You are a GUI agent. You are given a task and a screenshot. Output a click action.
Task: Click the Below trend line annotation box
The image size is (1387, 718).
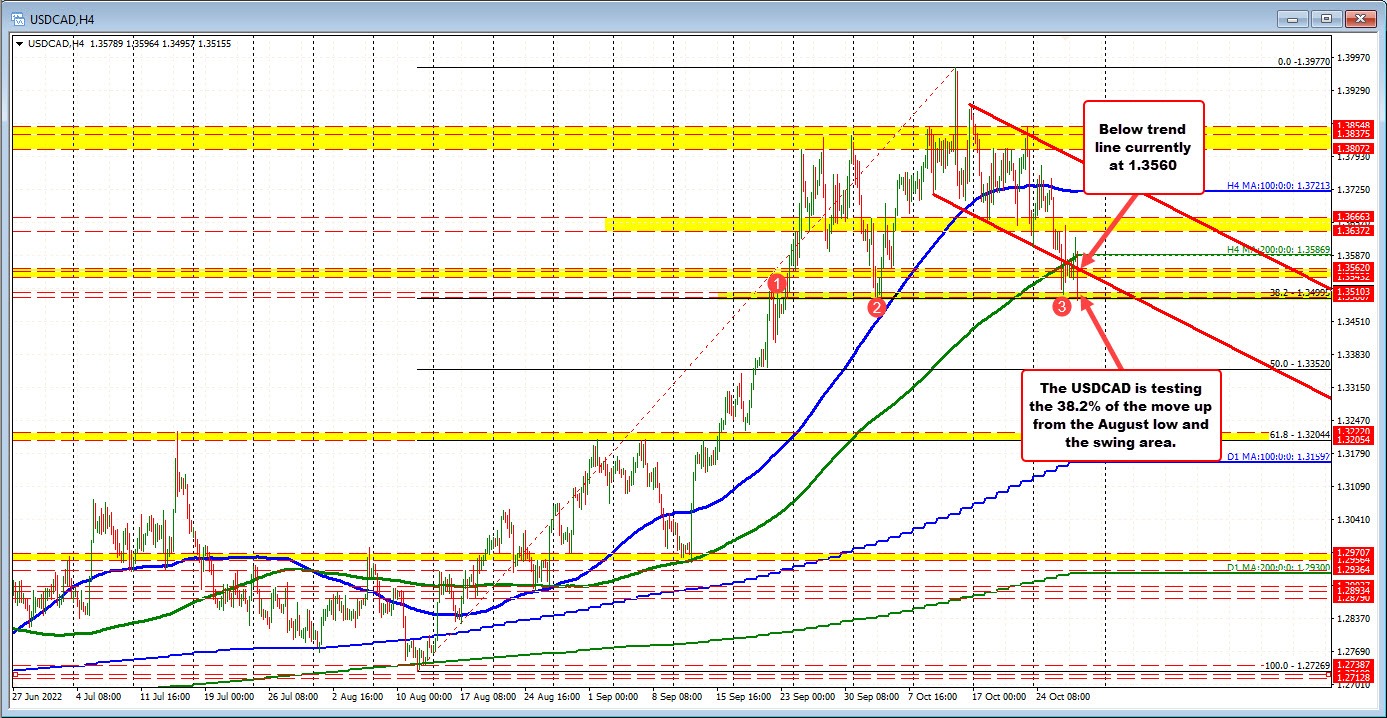pos(1143,146)
